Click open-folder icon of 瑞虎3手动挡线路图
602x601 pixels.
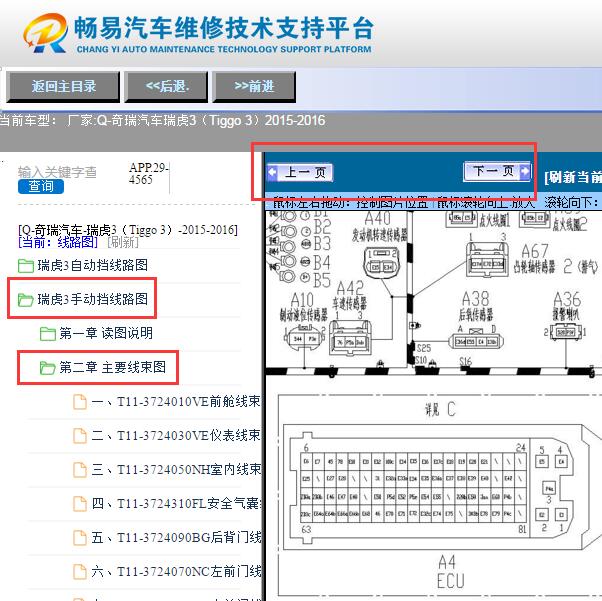[x=26, y=300]
